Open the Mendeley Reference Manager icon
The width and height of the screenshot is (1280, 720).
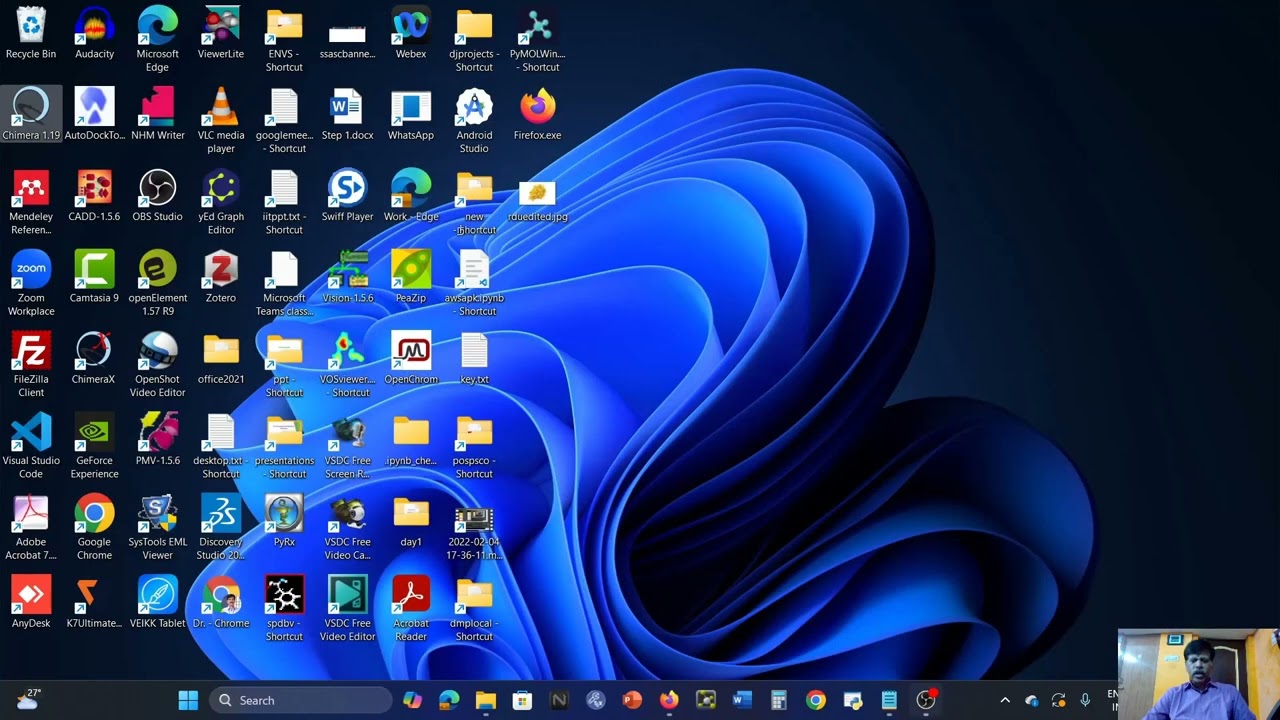31,202
